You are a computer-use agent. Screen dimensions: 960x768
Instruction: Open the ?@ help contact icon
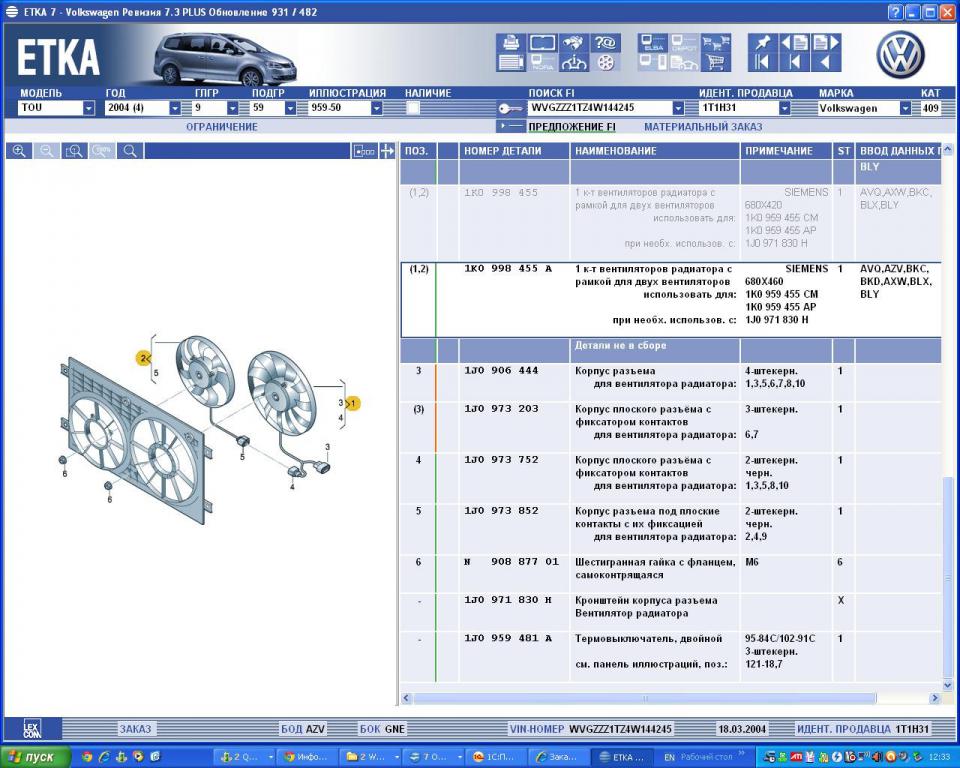(605, 42)
